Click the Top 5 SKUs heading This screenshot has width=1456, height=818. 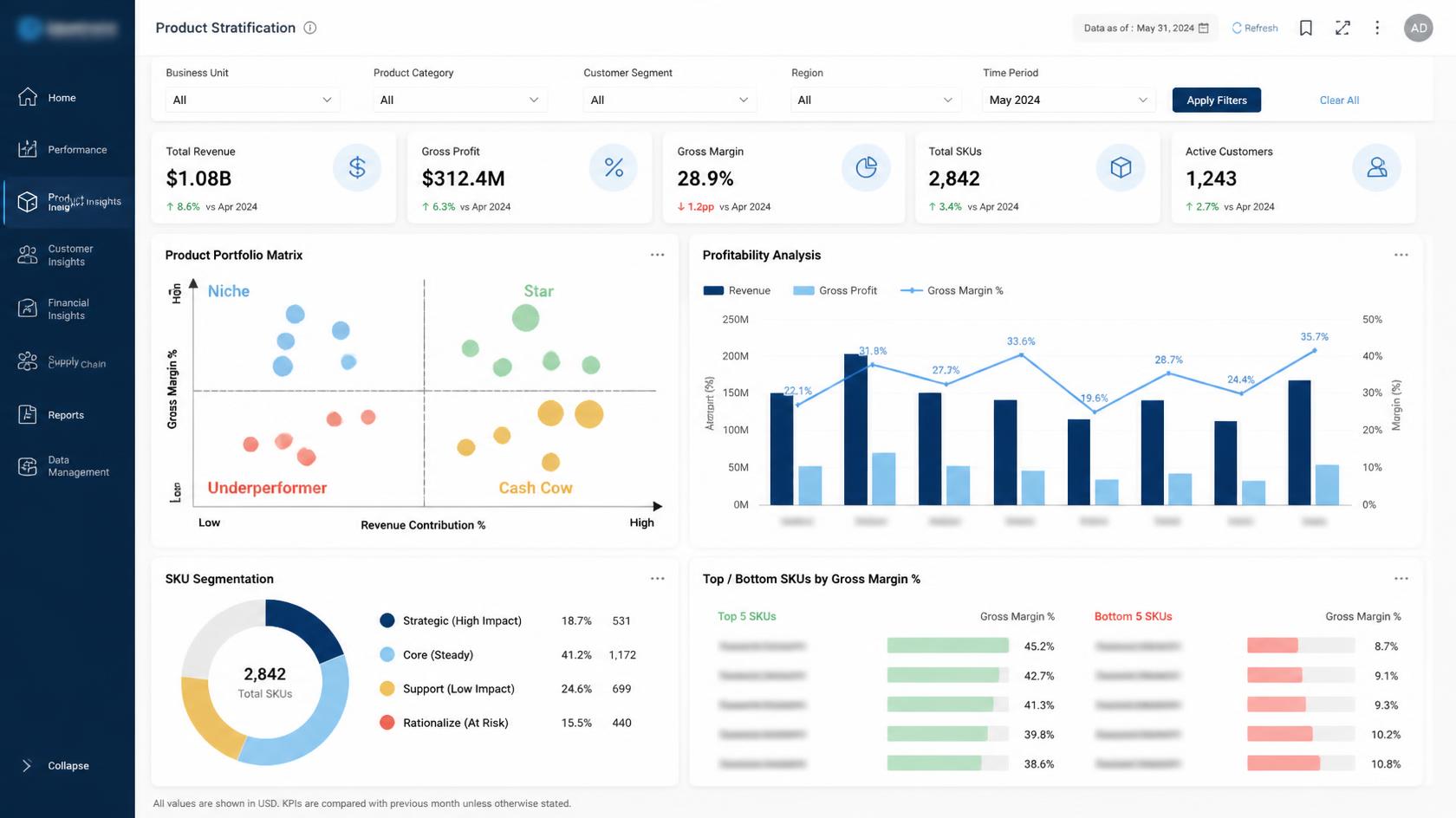746,616
